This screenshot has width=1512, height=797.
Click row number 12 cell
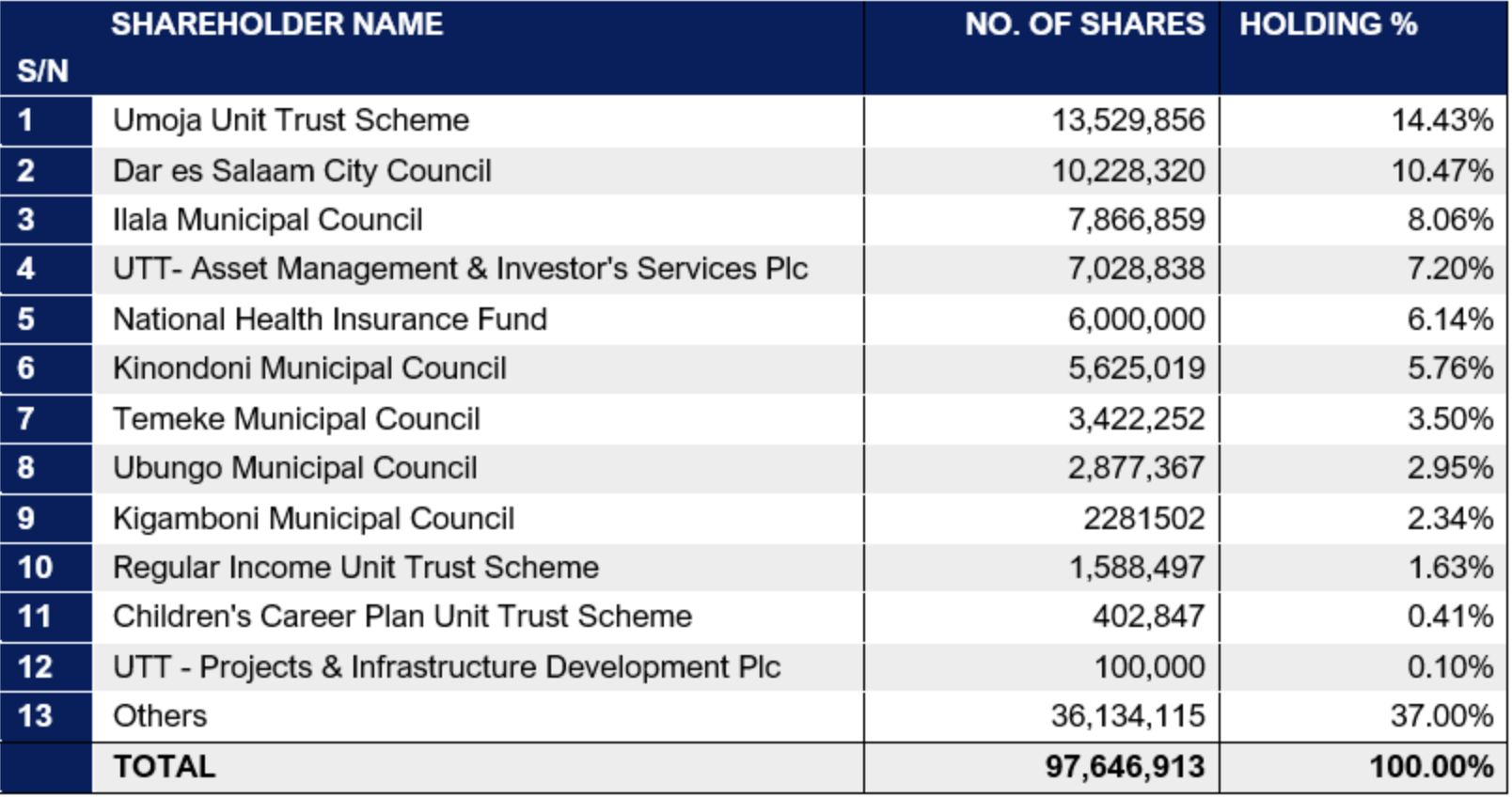coord(46,667)
